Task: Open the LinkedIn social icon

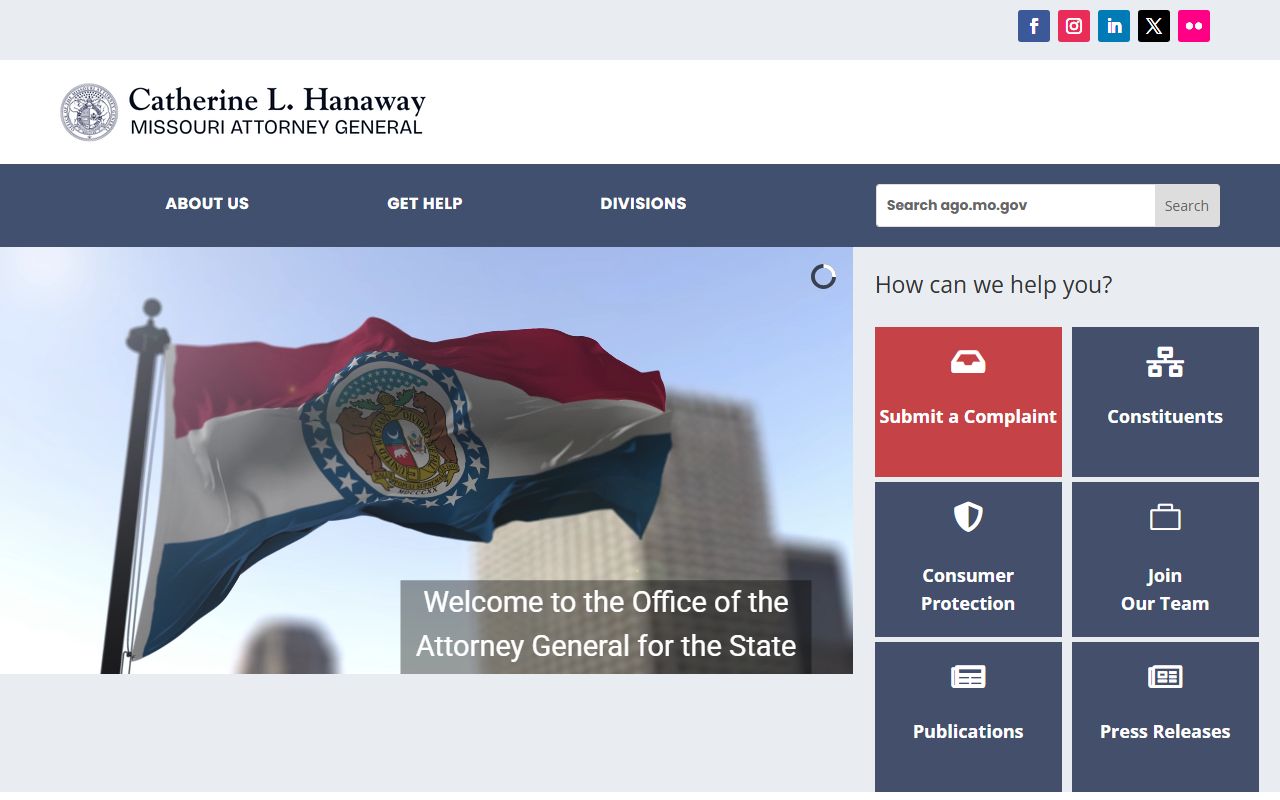Action: (1114, 26)
